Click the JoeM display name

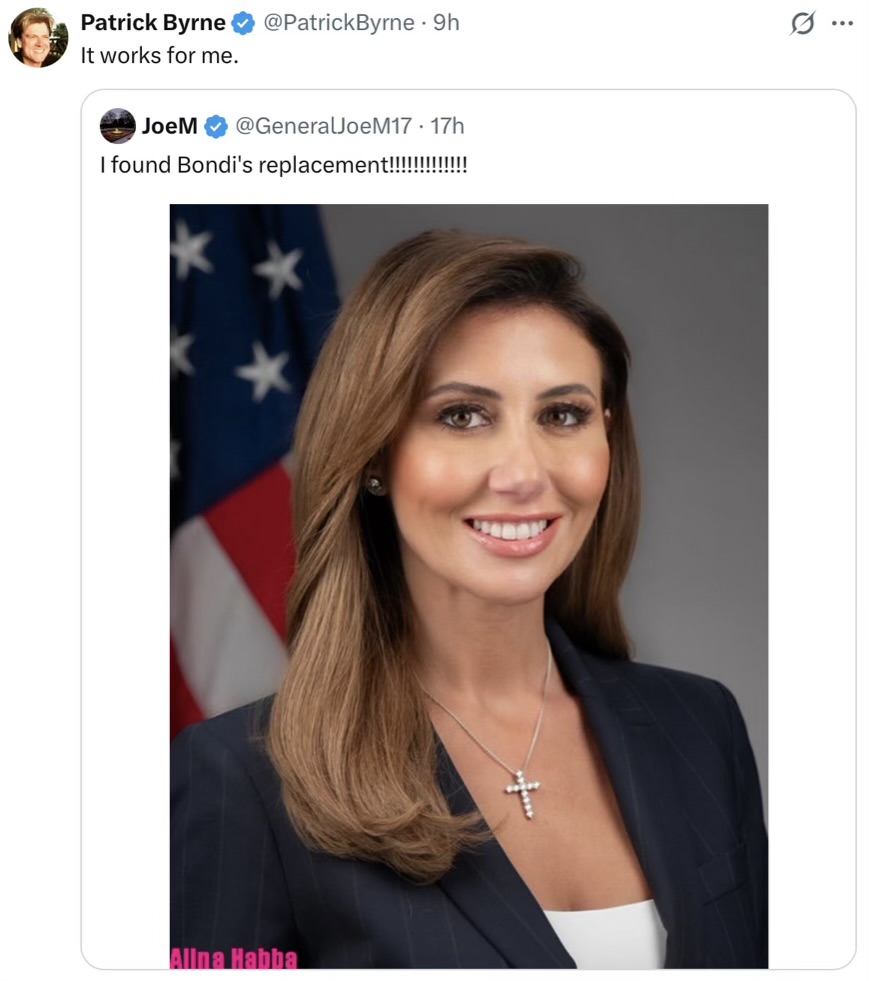click(170, 126)
